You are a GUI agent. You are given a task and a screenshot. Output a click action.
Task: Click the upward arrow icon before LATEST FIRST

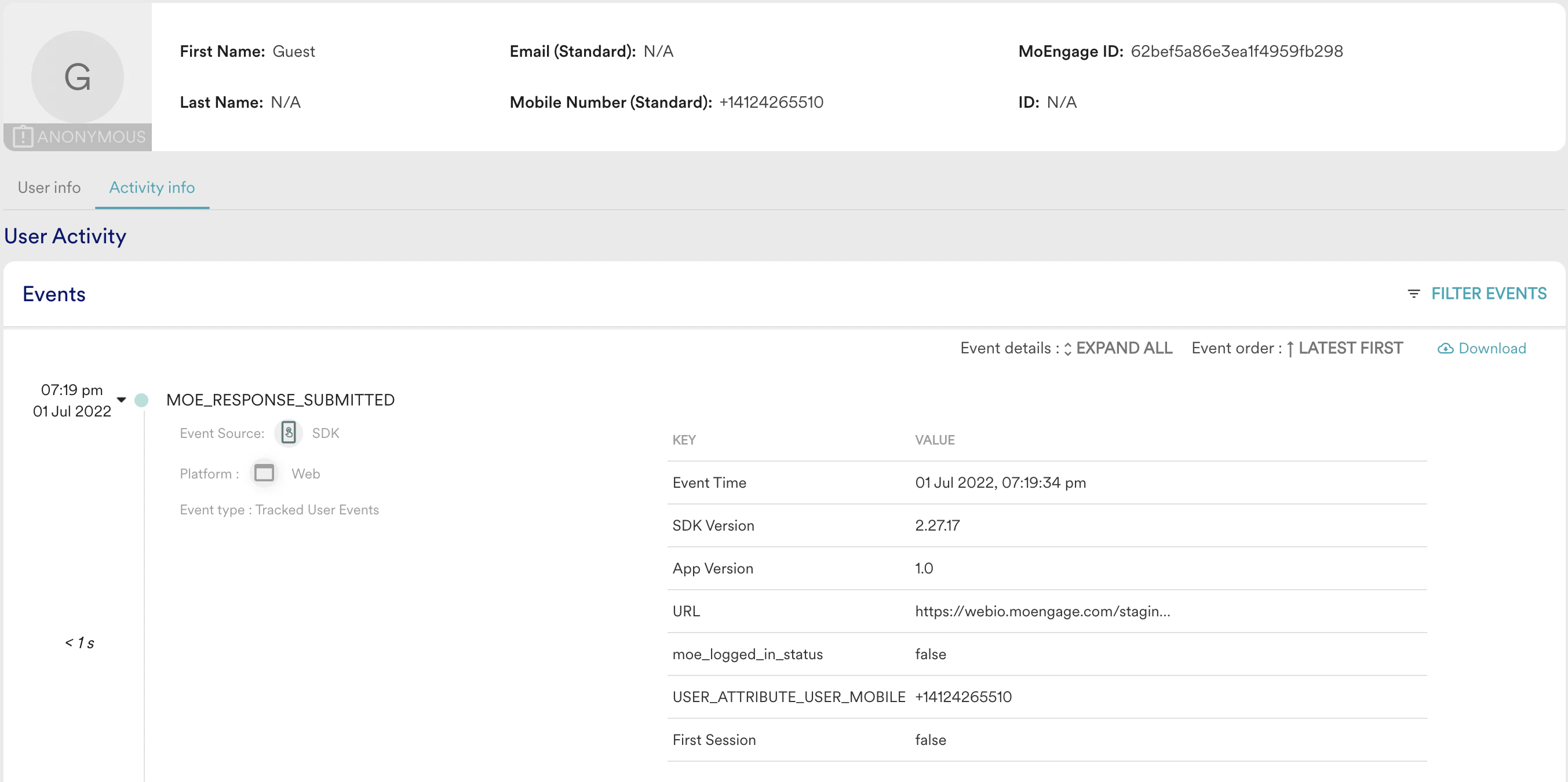(1291, 348)
